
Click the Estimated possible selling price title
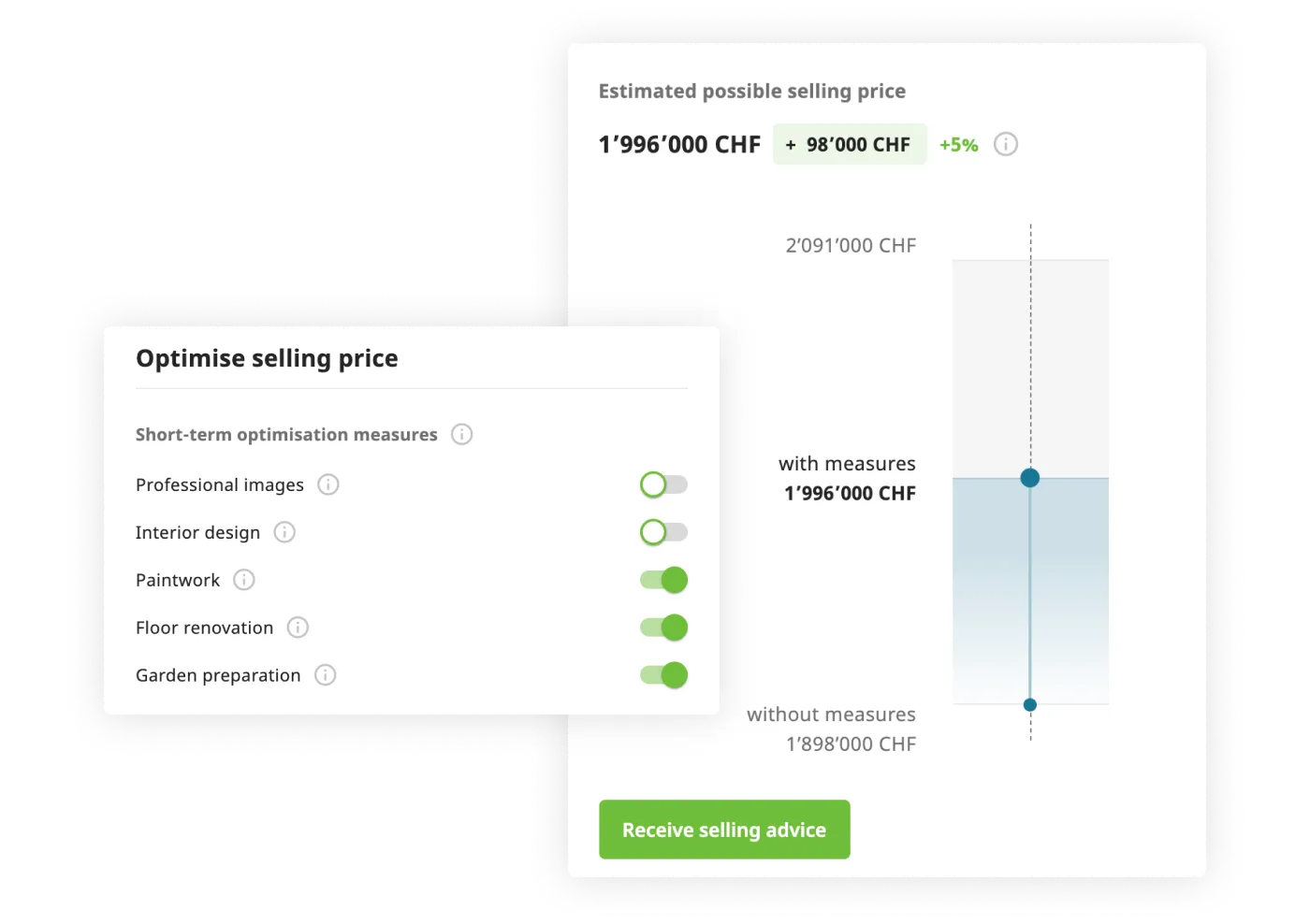pyautogui.click(x=751, y=91)
